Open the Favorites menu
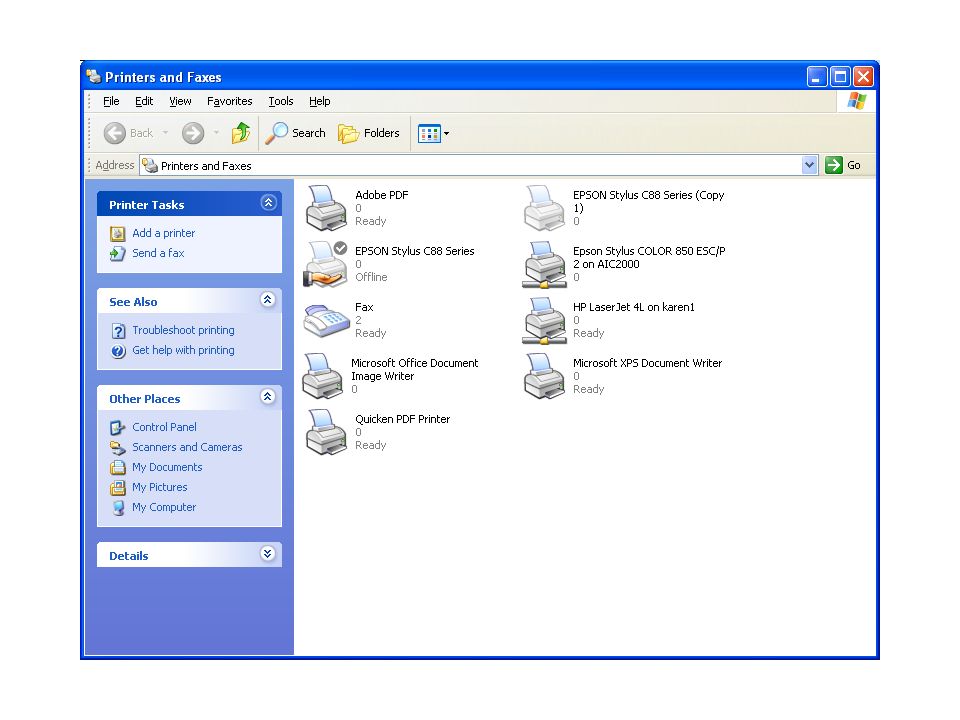The image size is (960, 720). [x=230, y=101]
